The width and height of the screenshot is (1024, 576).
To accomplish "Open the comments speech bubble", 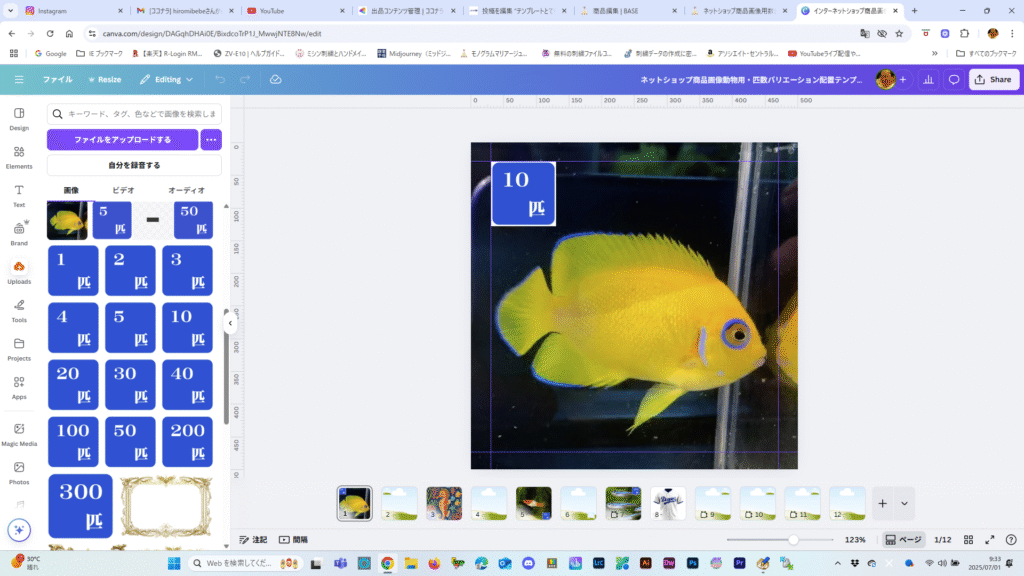I will (x=954, y=80).
